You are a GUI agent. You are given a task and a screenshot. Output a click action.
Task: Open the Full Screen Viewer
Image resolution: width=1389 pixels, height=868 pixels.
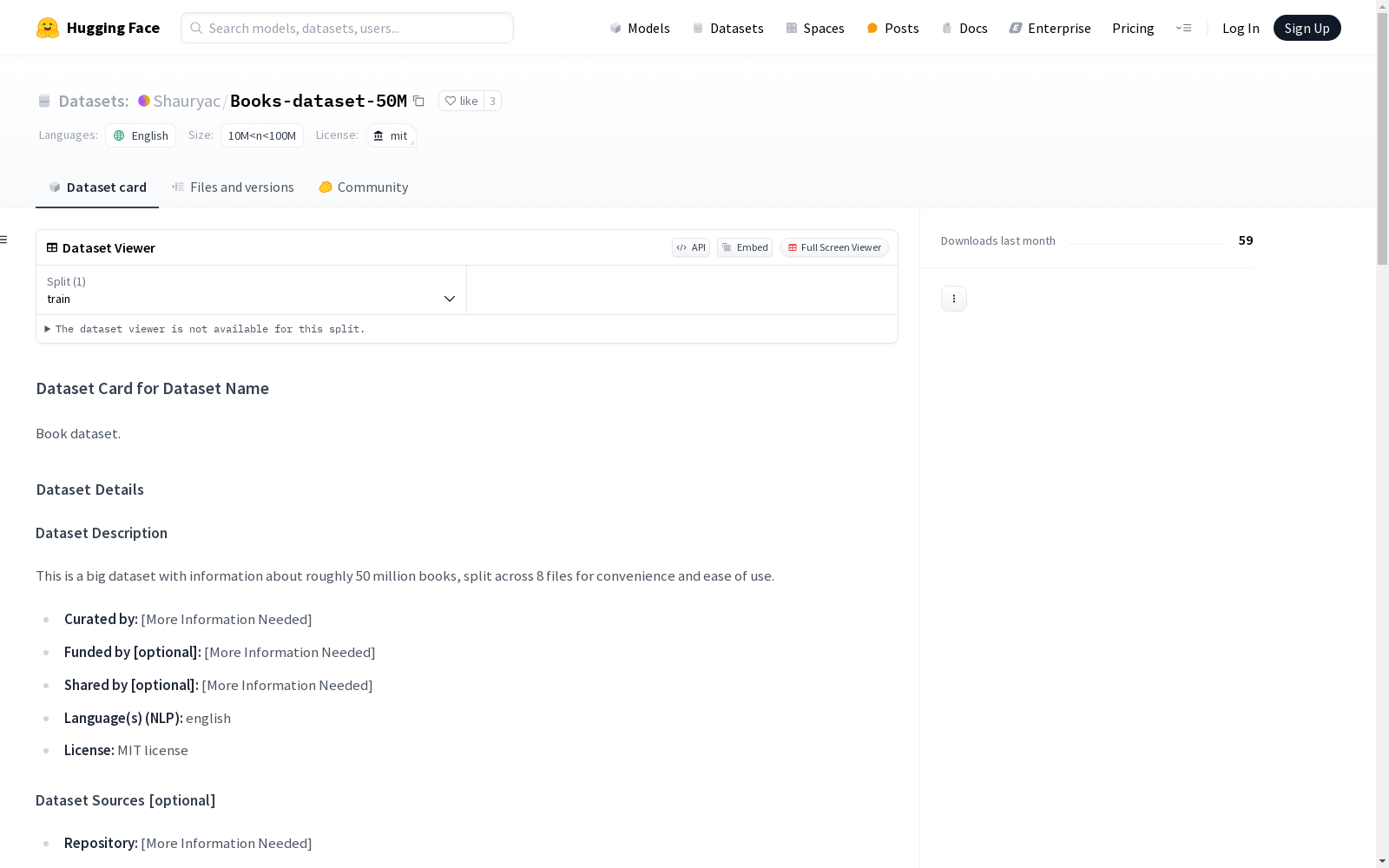(834, 247)
